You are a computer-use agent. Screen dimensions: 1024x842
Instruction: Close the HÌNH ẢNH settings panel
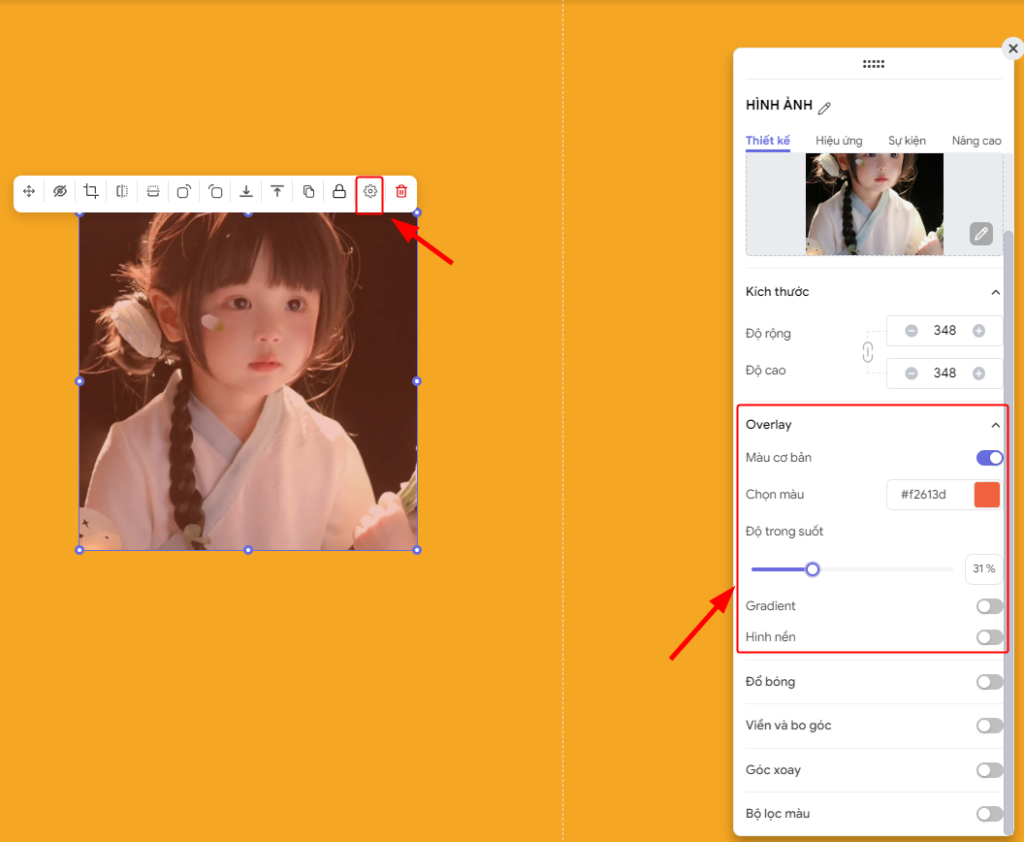point(1013,48)
